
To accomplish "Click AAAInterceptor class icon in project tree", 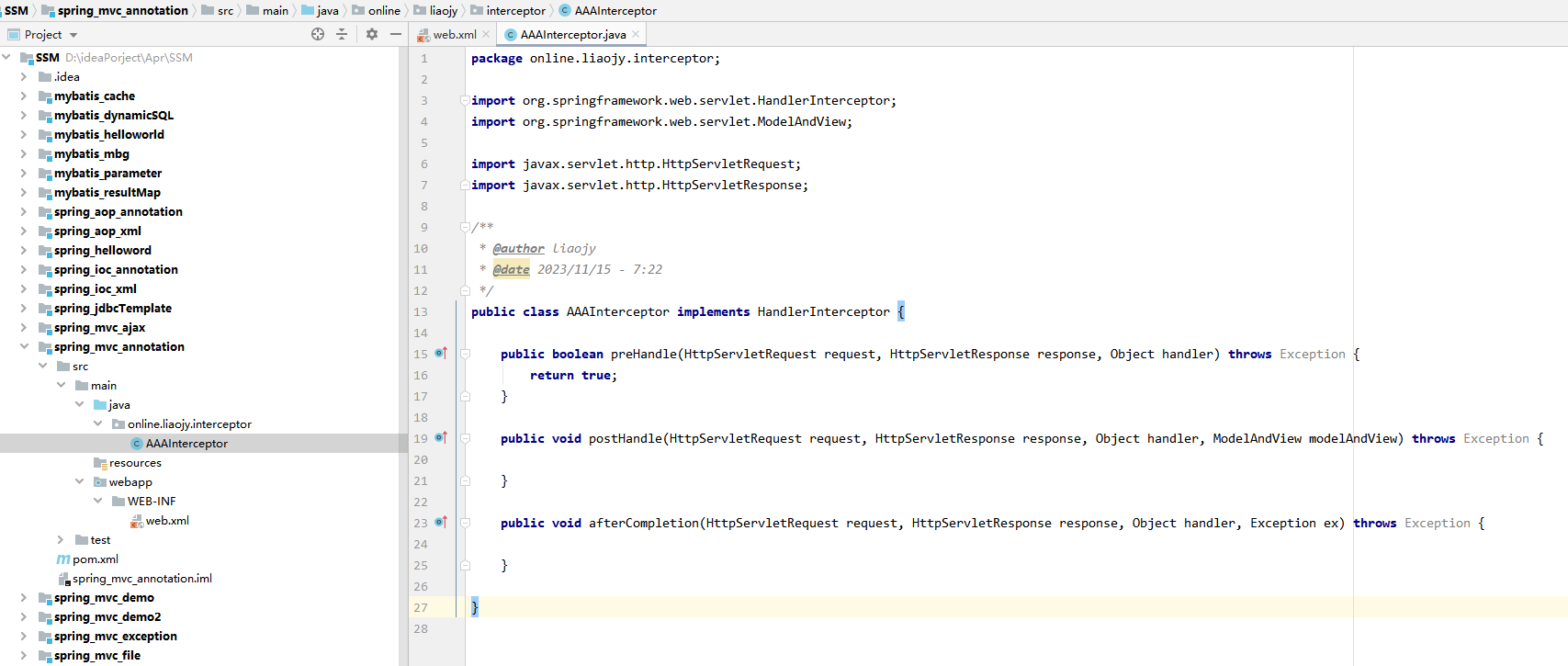I will [x=137, y=444].
